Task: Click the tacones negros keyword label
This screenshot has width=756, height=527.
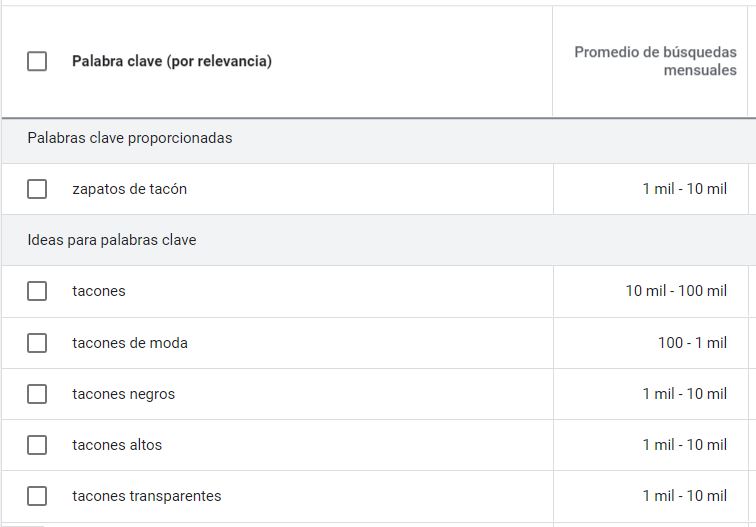Action: click(123, 394)
